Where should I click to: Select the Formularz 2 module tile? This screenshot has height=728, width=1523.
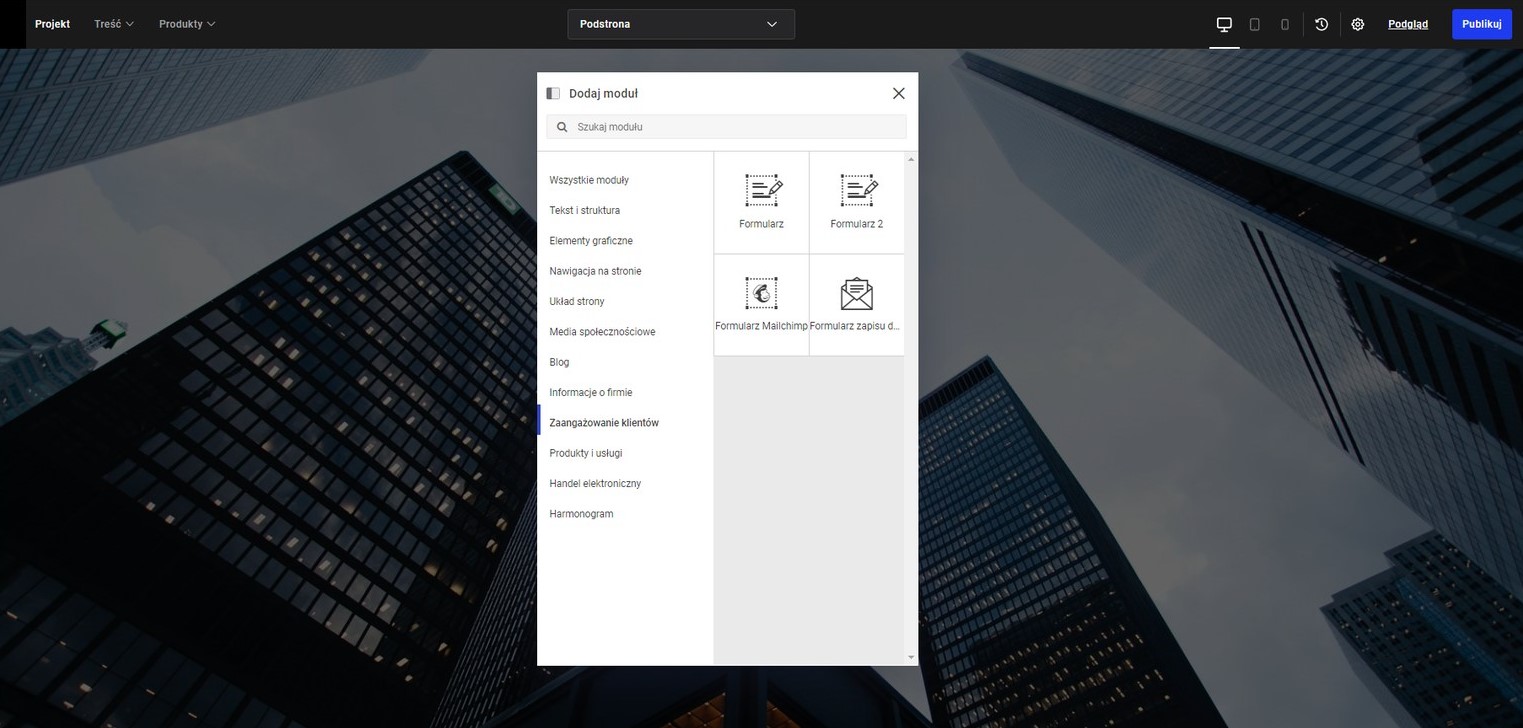pos(857,203)
